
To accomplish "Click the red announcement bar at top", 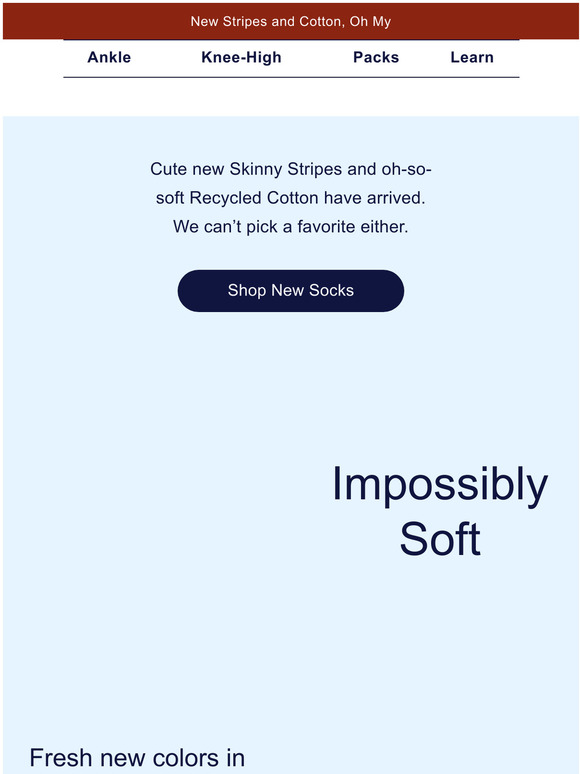I will click(x=291, y=21).
